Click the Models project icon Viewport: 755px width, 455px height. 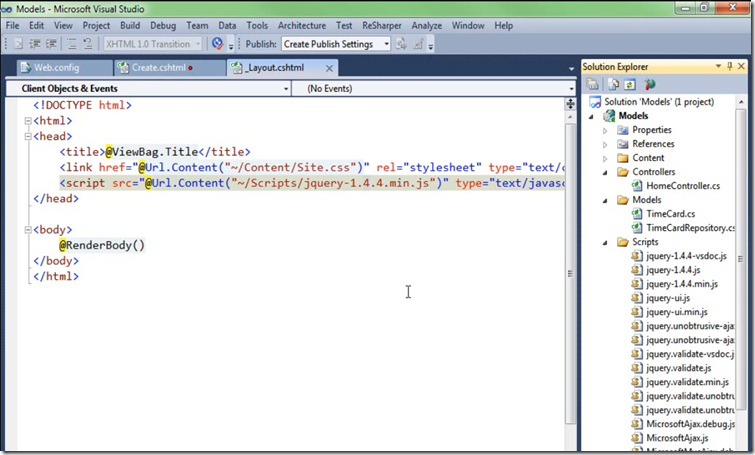click(x=610, y=116)
